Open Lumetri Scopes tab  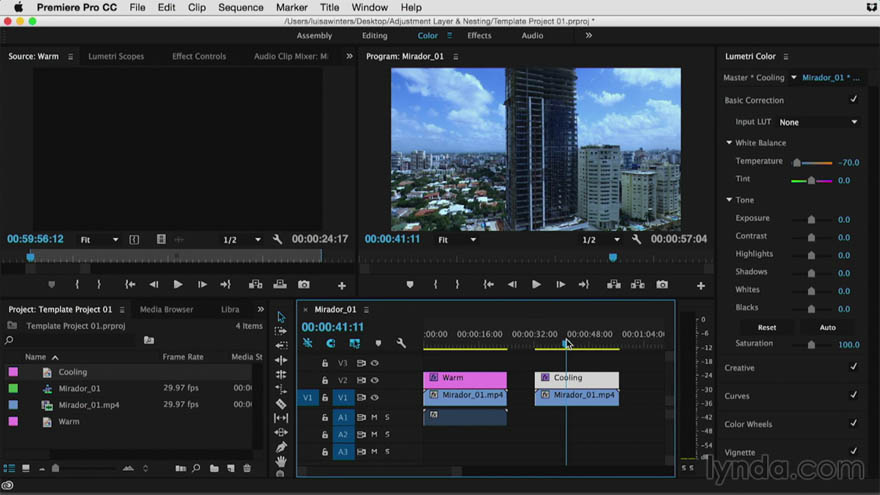(x=116, y=56)
